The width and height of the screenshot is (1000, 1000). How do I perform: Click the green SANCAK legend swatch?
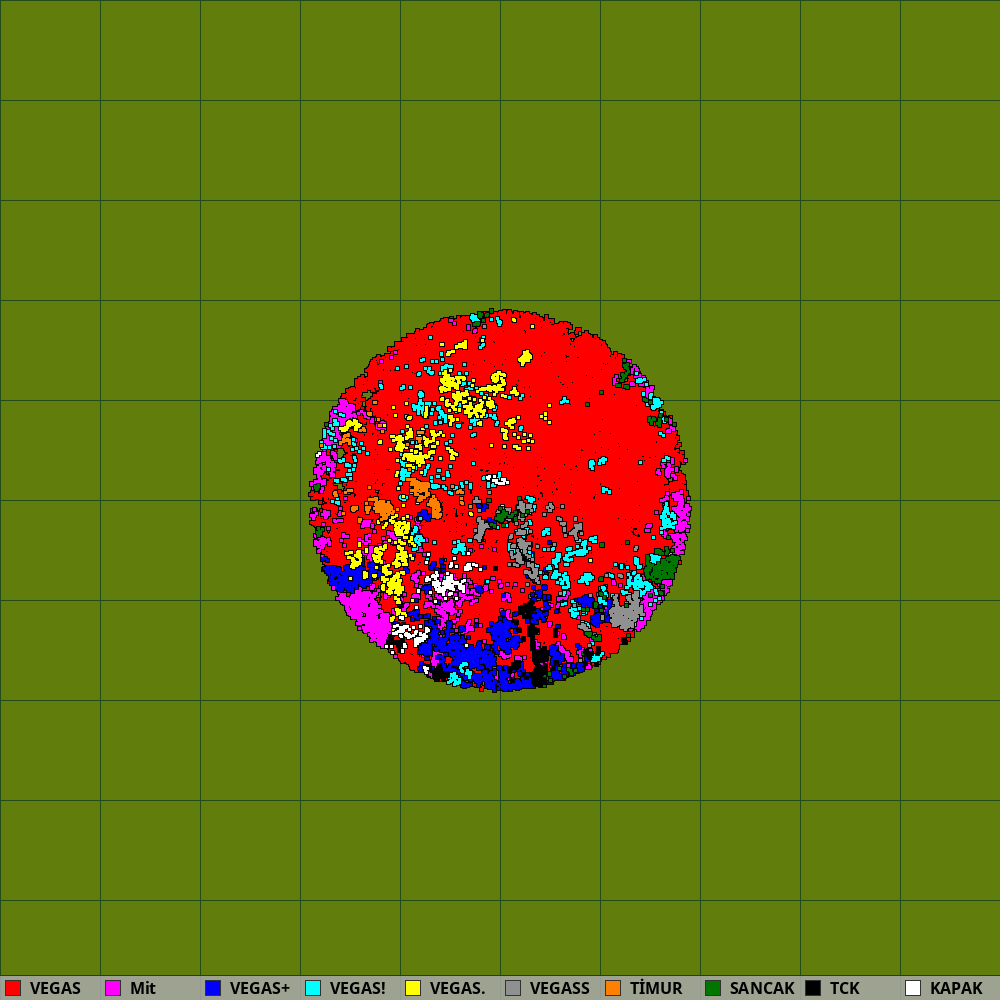click(x=713, y=988)
